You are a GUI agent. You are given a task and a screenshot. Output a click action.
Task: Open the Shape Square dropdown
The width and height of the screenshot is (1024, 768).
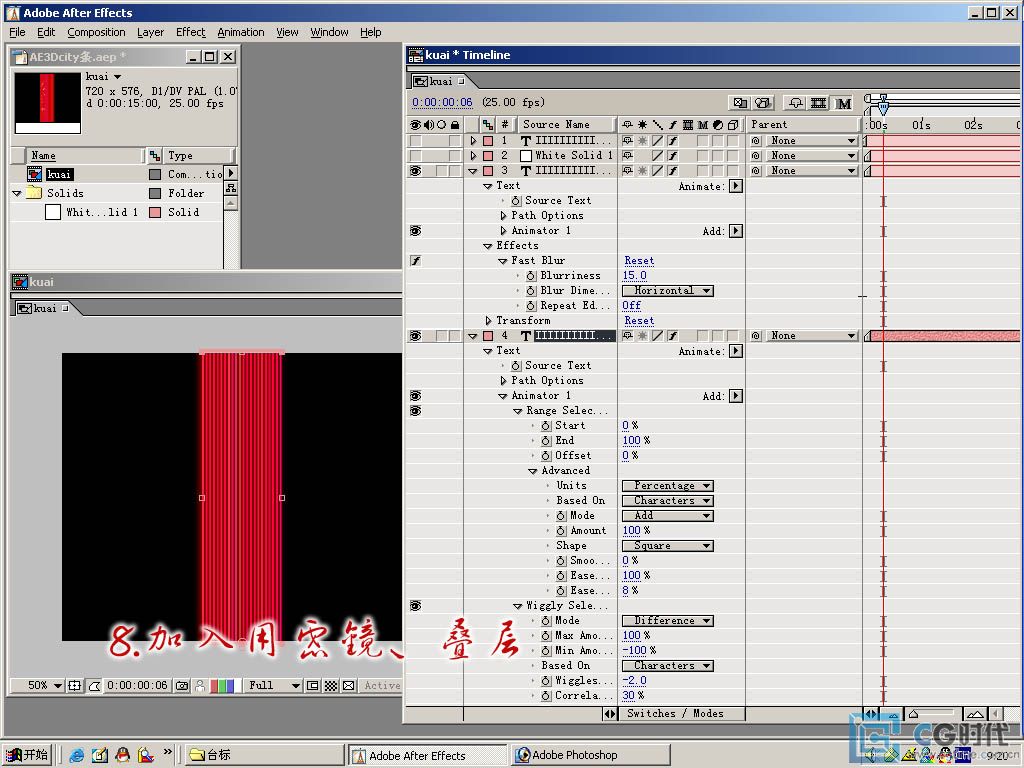coord(667,546)
